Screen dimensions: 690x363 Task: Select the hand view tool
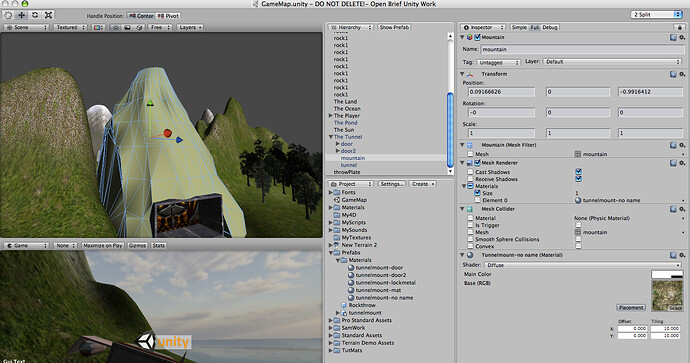pyautogui.click(x=8, y=15)
